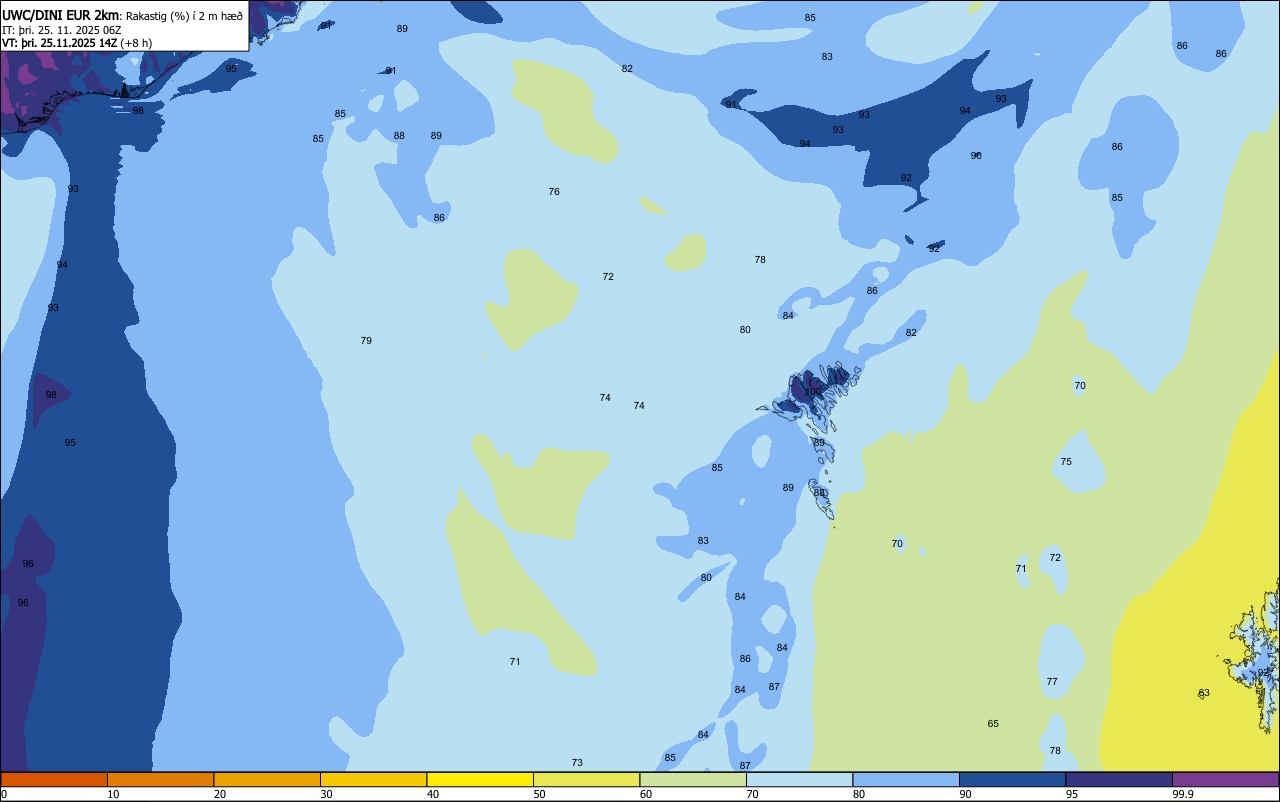The image size is (1280, 802).
Task: Click the '40' legend tick label
Action: pyautogui.click(x=433, y=794)
